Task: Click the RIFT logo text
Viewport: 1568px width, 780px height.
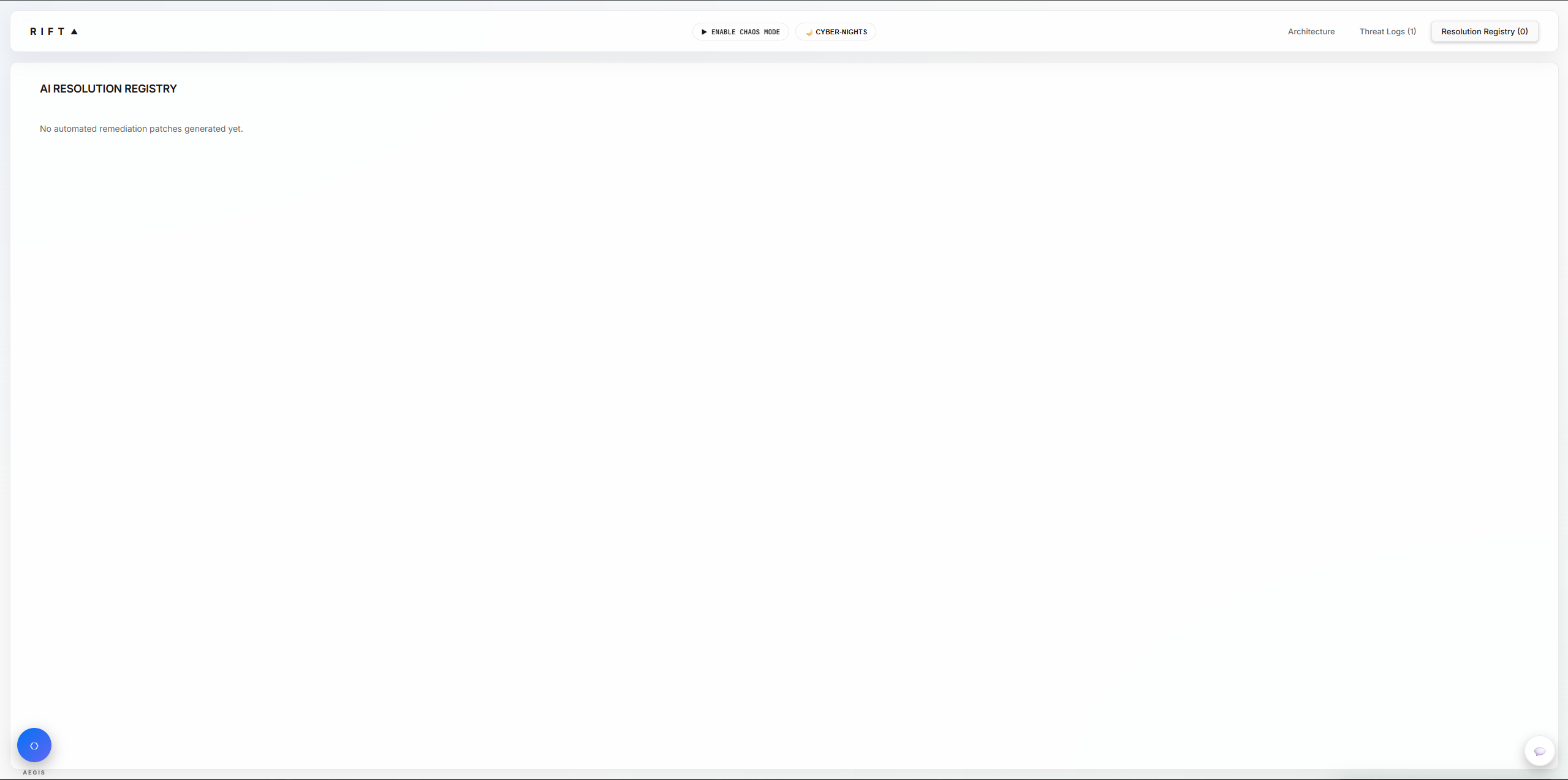Action: tap(47, 32)
